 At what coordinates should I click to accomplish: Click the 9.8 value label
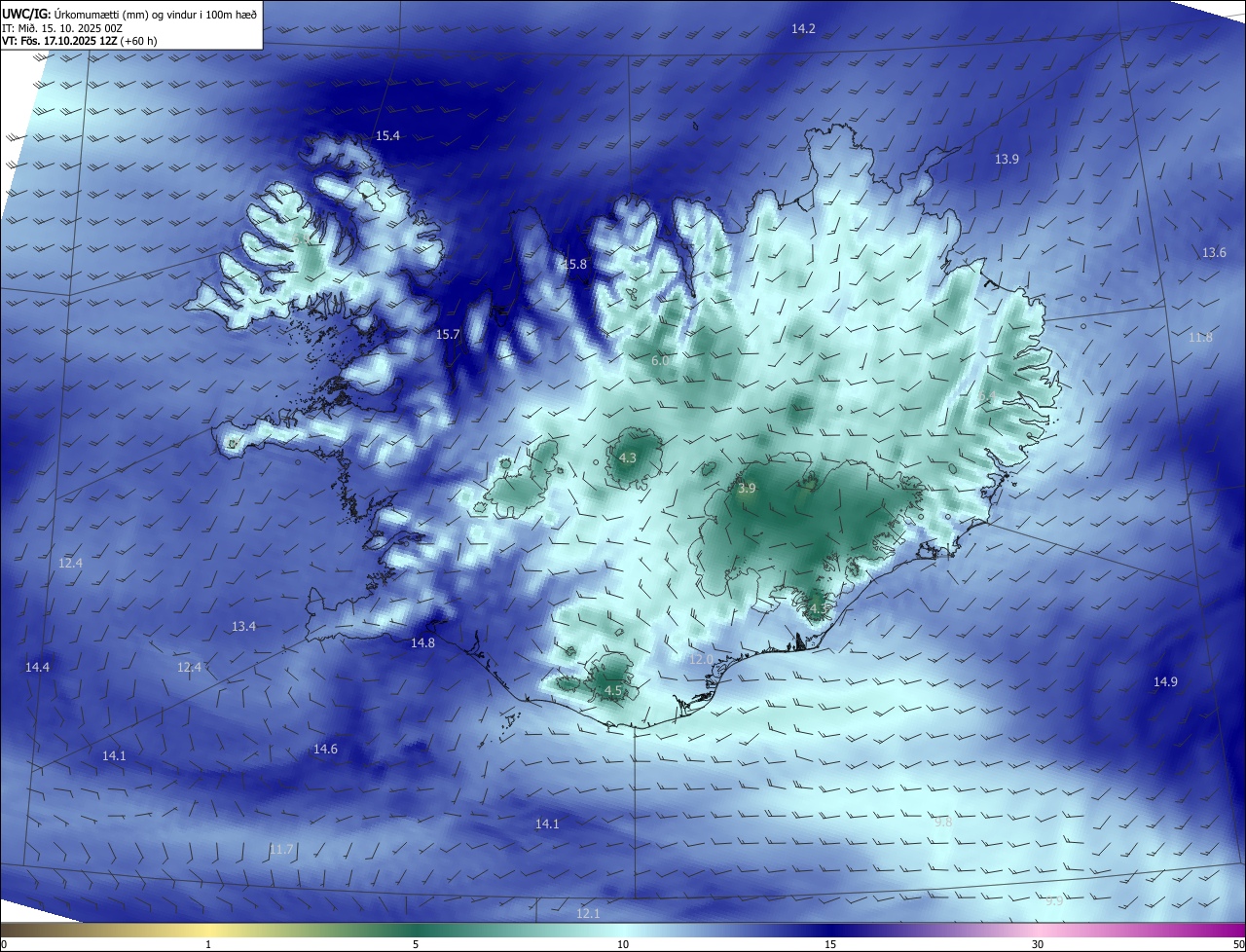[943, 823]
